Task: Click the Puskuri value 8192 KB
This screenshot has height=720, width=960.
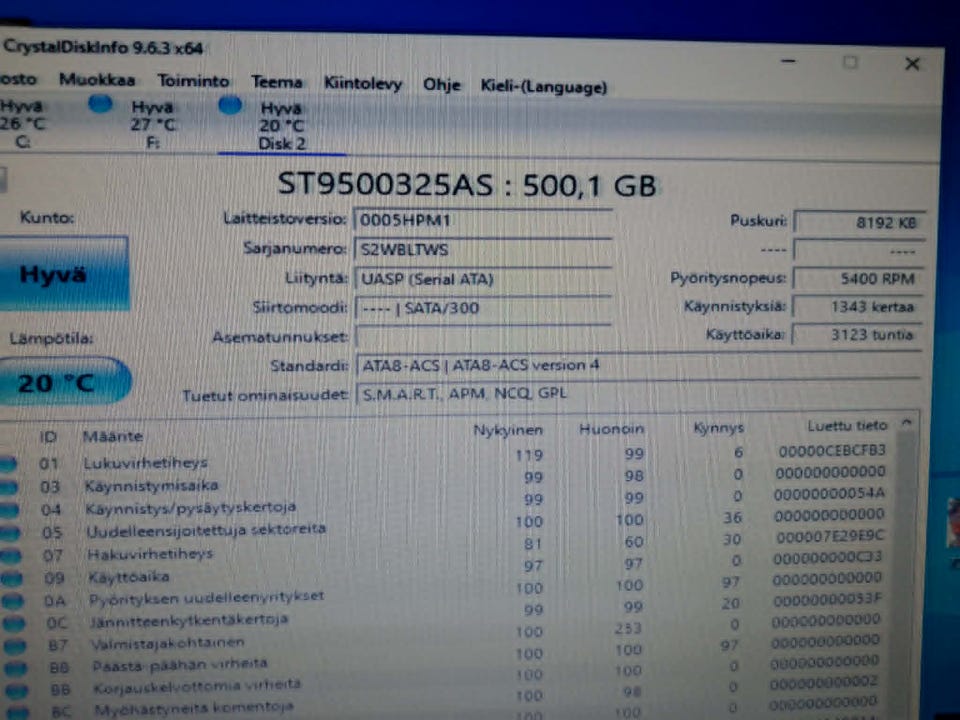Action: [x=860, y=223]
